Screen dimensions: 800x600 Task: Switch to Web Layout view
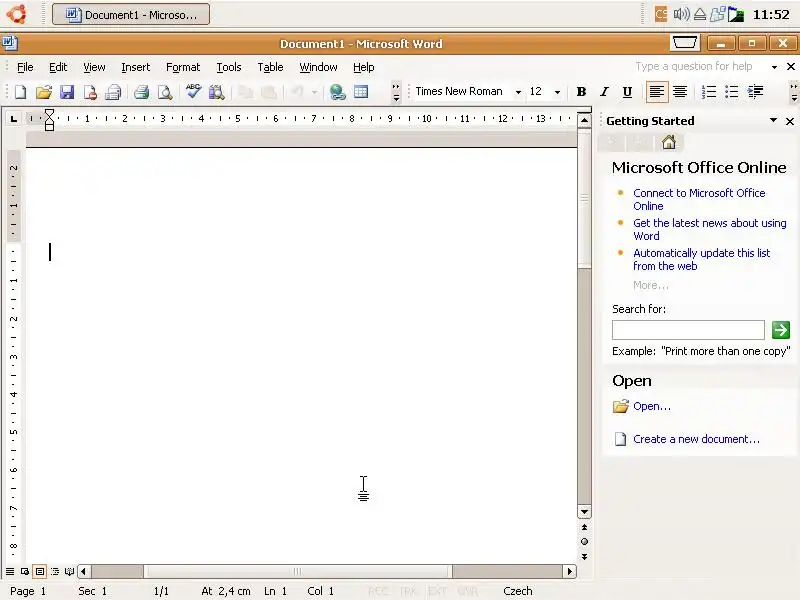(x=24, y=571)
